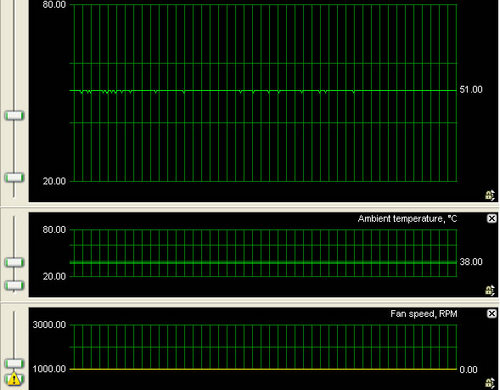Viewport: 500px width, 390px height.
Task: Click the upper slider handle beside the top temperature graph
Action: pyautogui.click(x=14, y=116)
